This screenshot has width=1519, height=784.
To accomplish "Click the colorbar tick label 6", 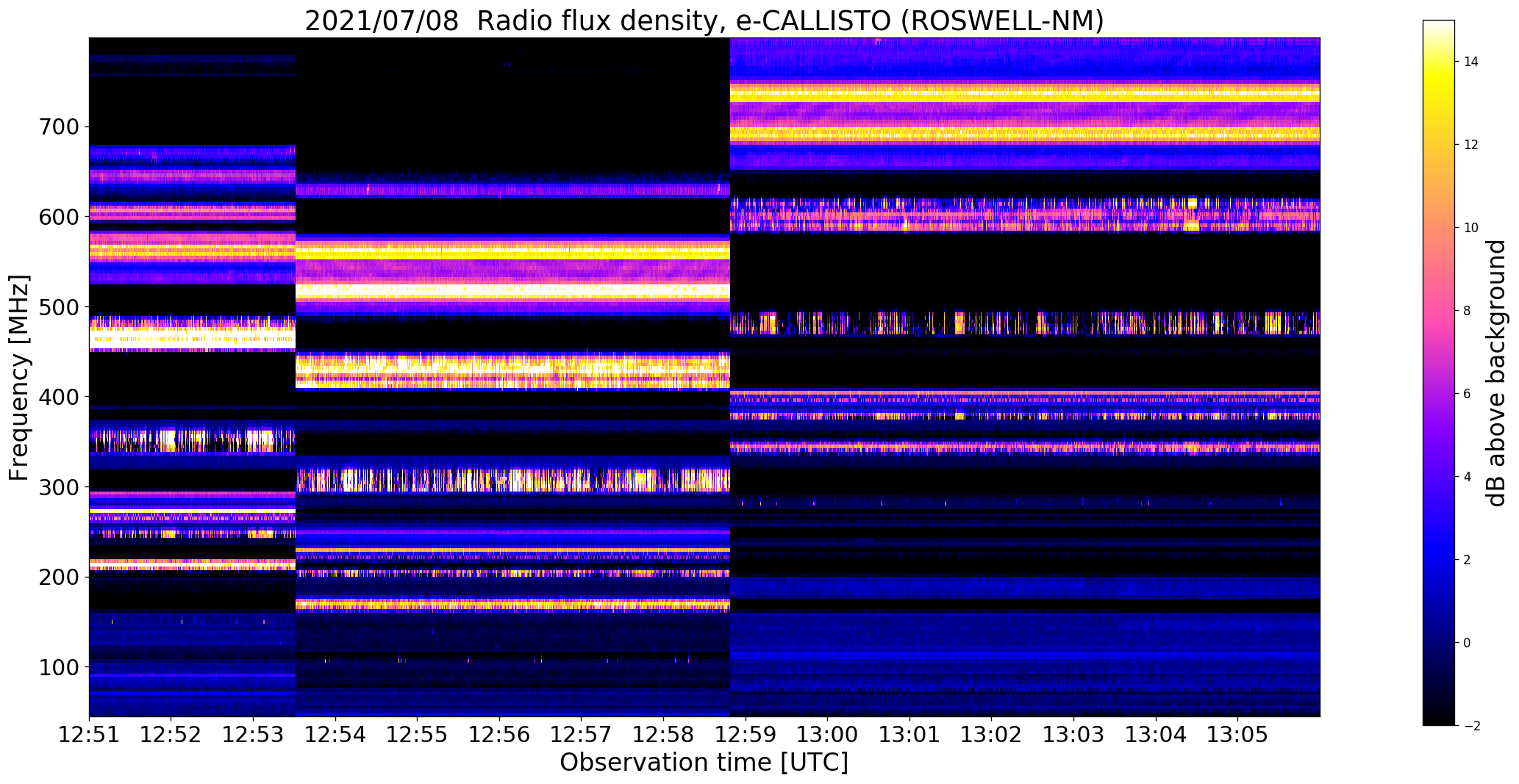I will click(1468, 394).
